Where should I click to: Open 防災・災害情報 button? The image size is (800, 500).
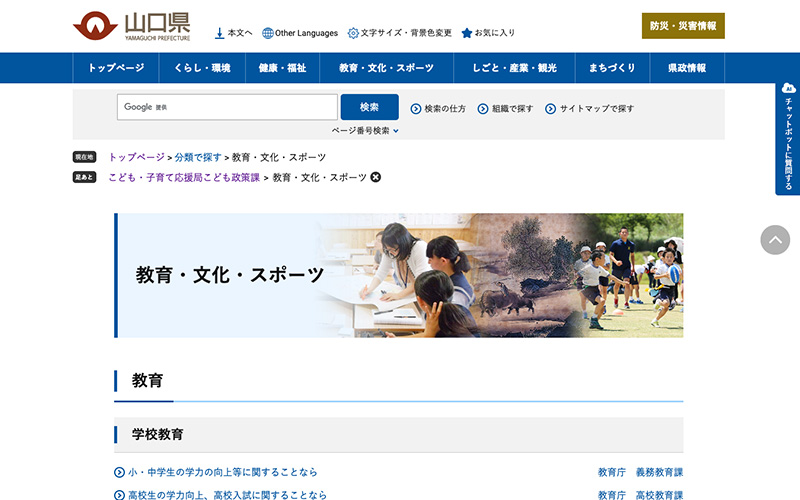[683, 26]
